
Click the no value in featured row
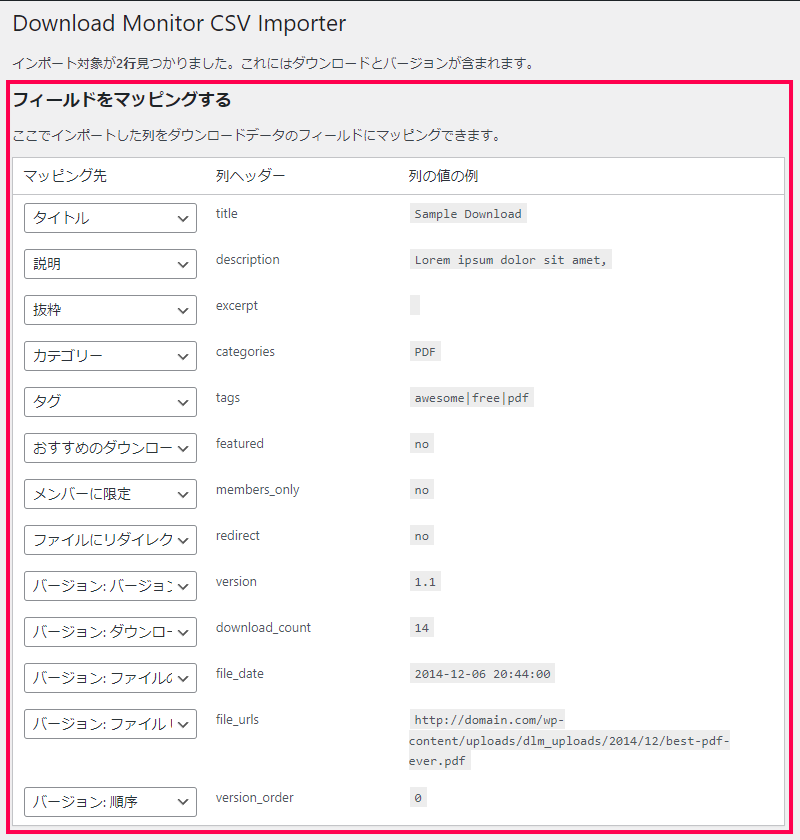[422, 444]
